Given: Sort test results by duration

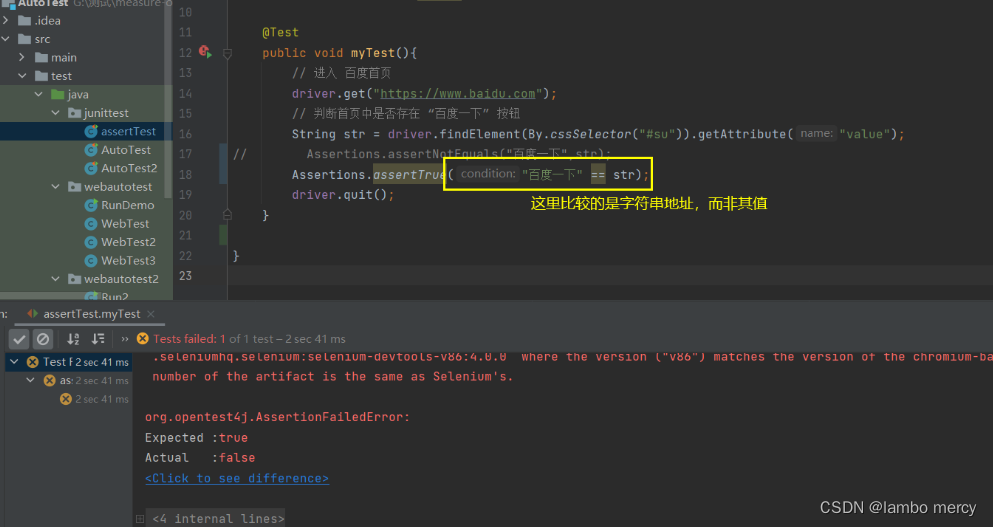Looking at the screenshot, I should (x=98, y=339).
